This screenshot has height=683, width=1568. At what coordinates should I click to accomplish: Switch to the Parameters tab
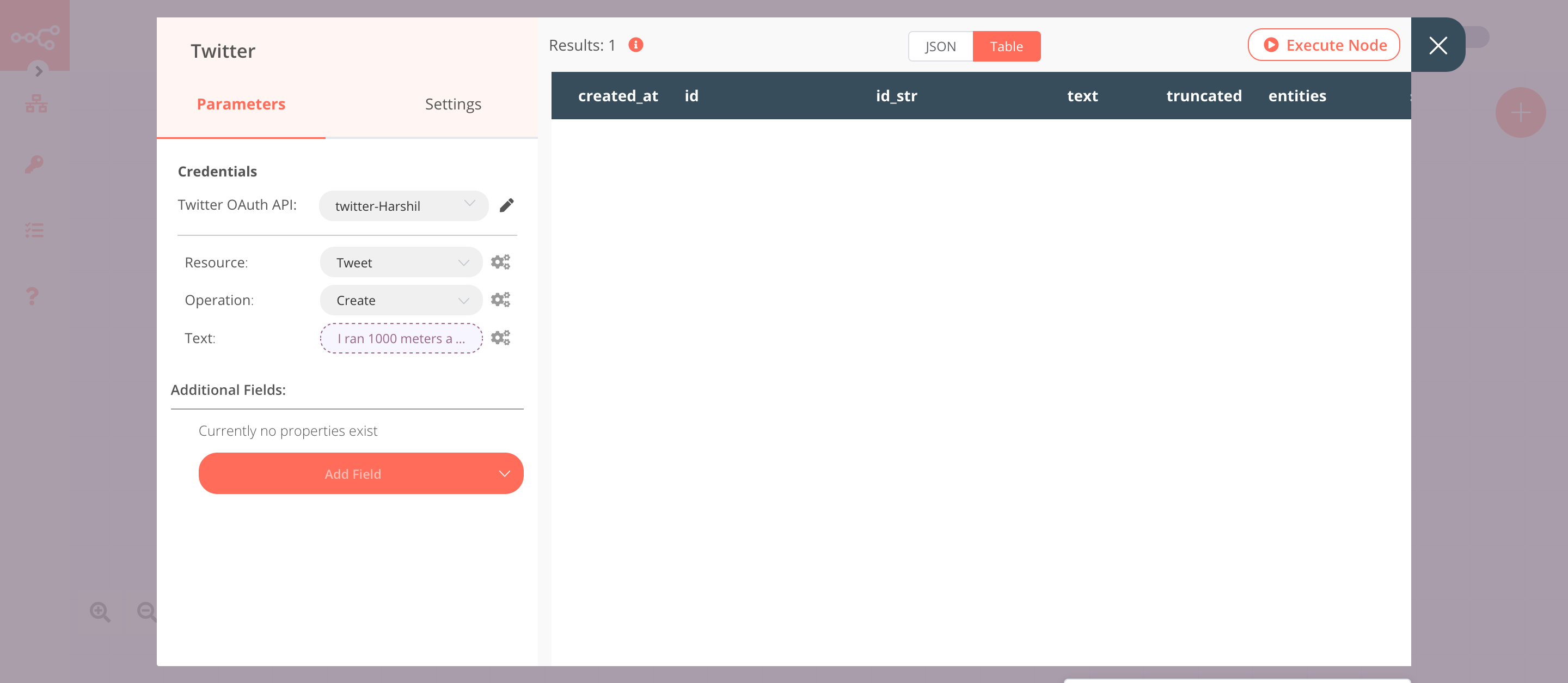pos(241,104)
